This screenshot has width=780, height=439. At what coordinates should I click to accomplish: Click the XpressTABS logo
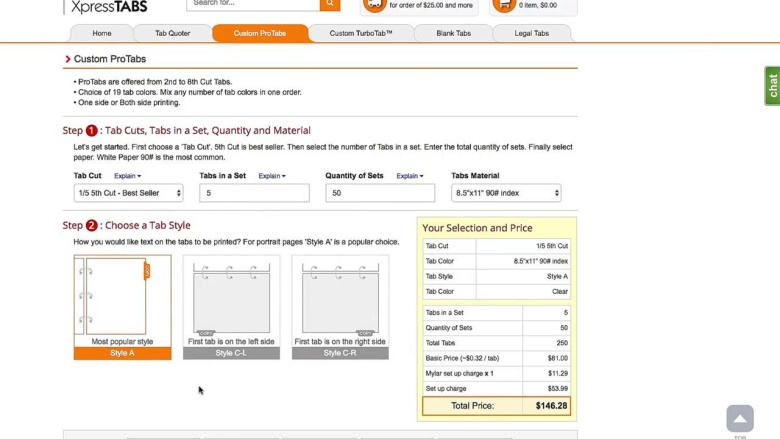tap(109, 6)
